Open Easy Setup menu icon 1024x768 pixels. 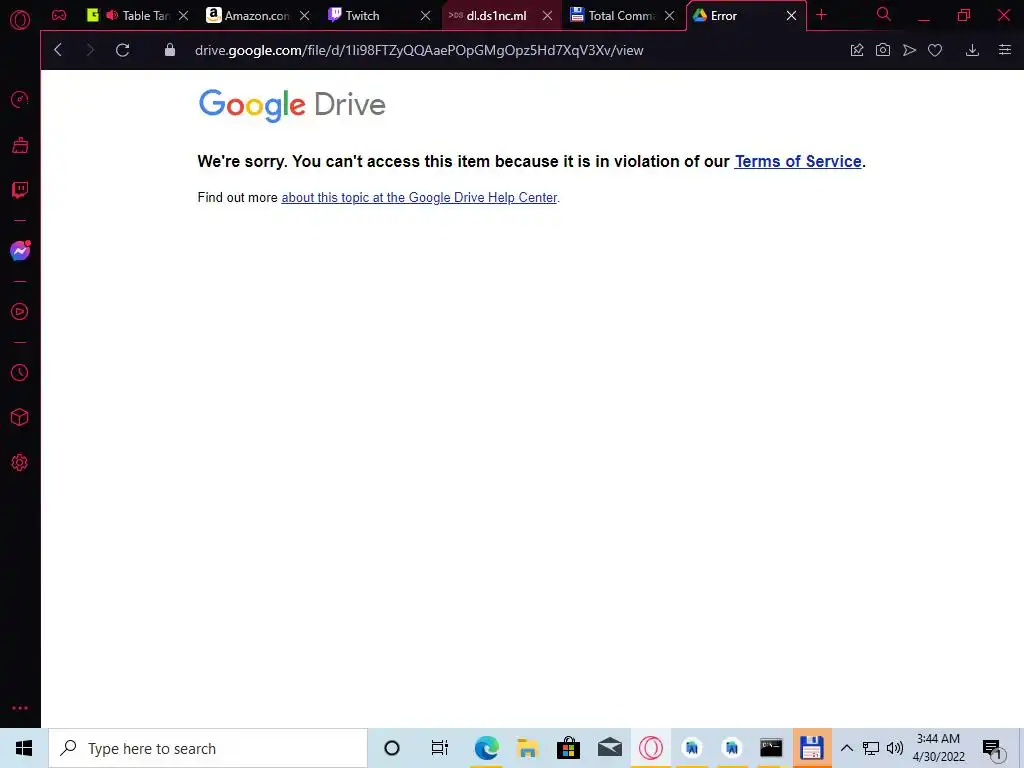coord(1005,50)
